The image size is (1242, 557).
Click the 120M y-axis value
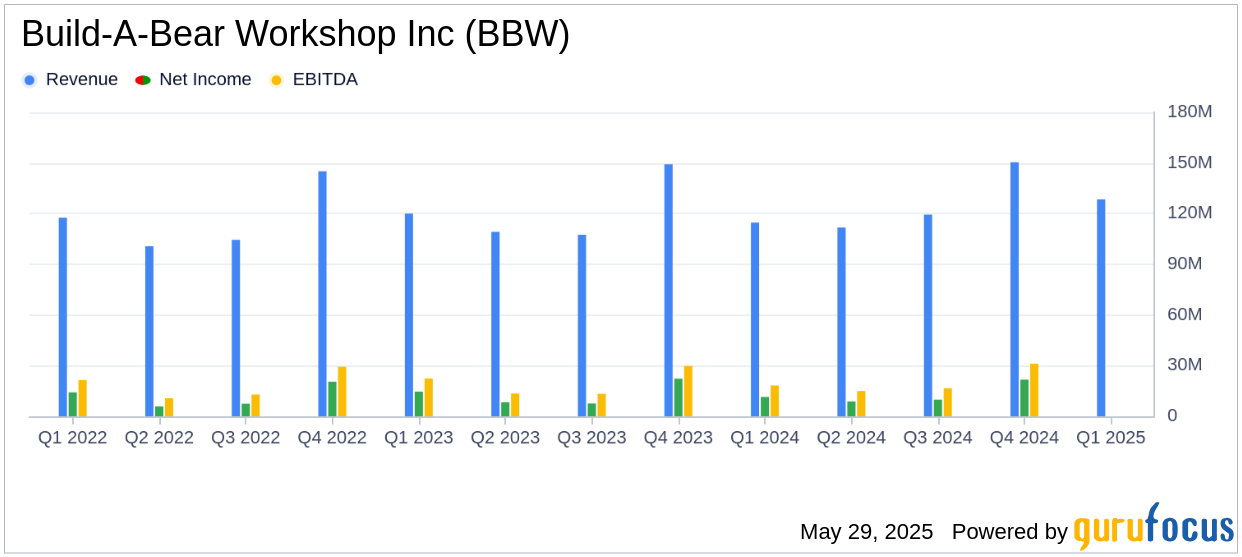tap(1190, 213)
